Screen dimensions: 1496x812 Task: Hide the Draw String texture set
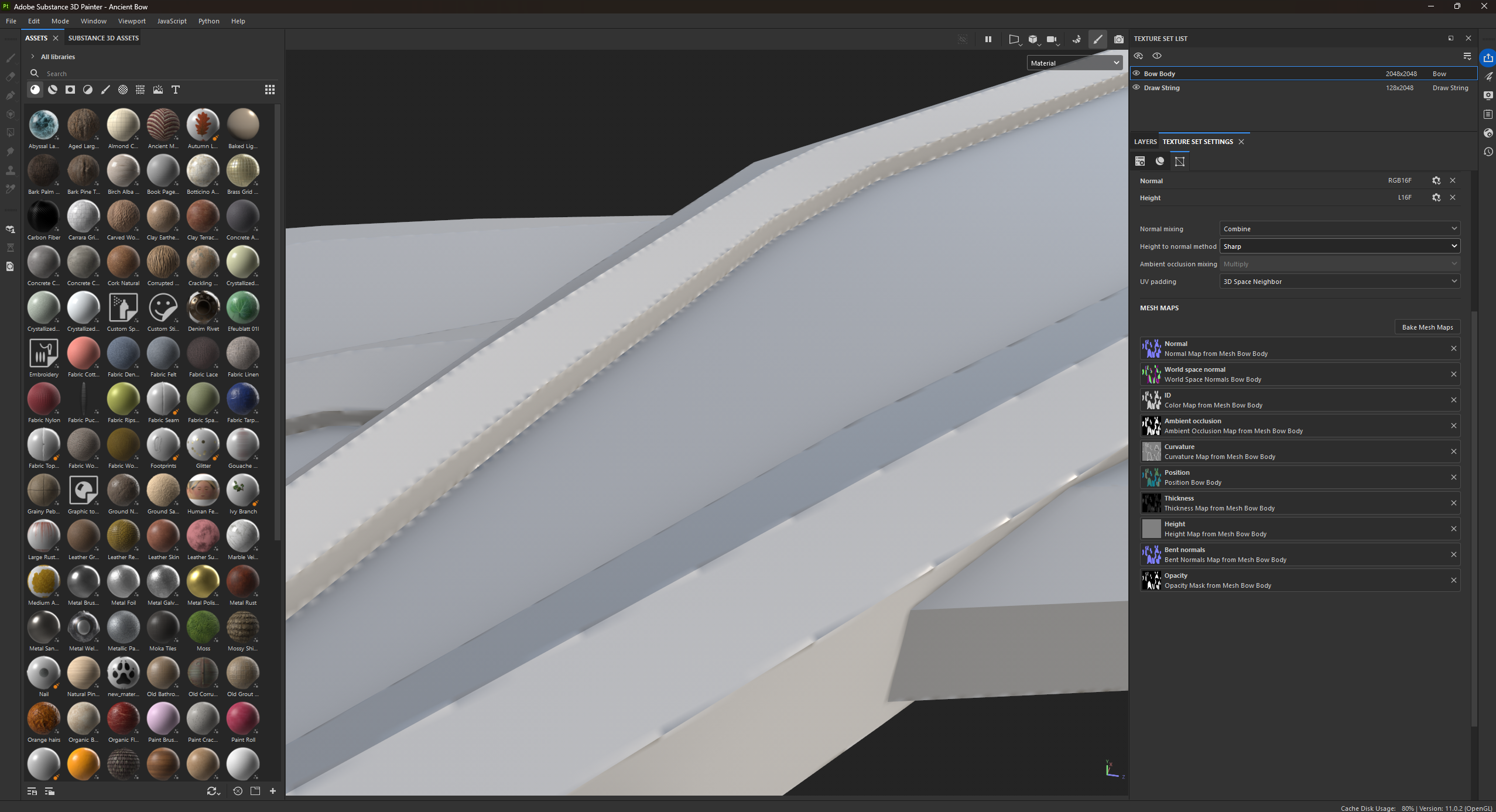point(1136,88)
